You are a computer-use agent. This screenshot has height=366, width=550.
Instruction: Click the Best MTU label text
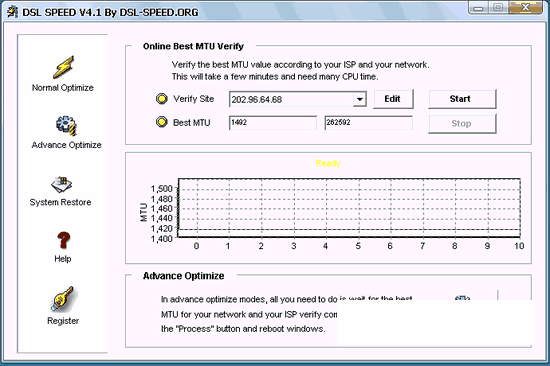(192, 122)
